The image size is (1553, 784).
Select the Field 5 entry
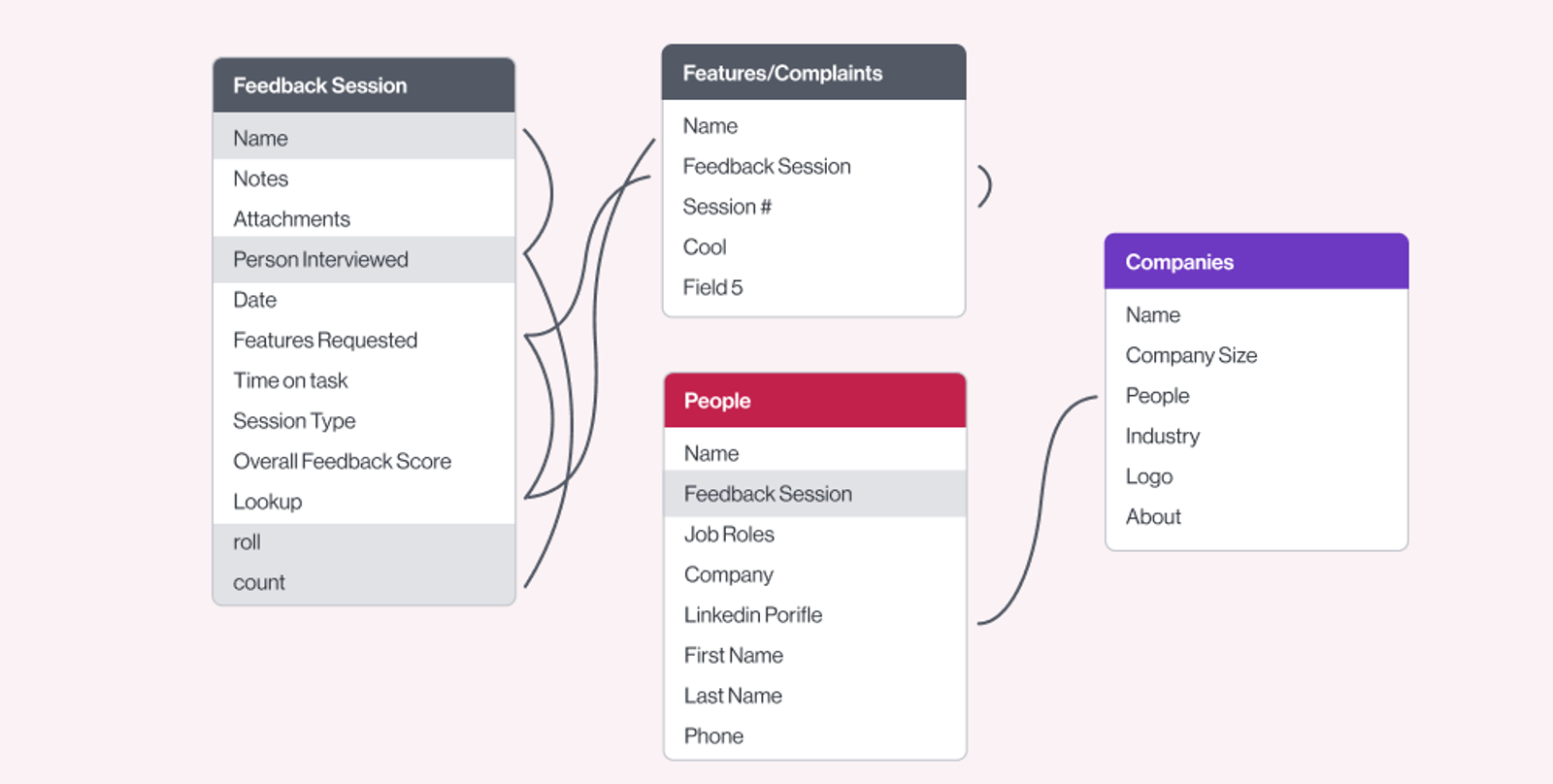[813, 288]
